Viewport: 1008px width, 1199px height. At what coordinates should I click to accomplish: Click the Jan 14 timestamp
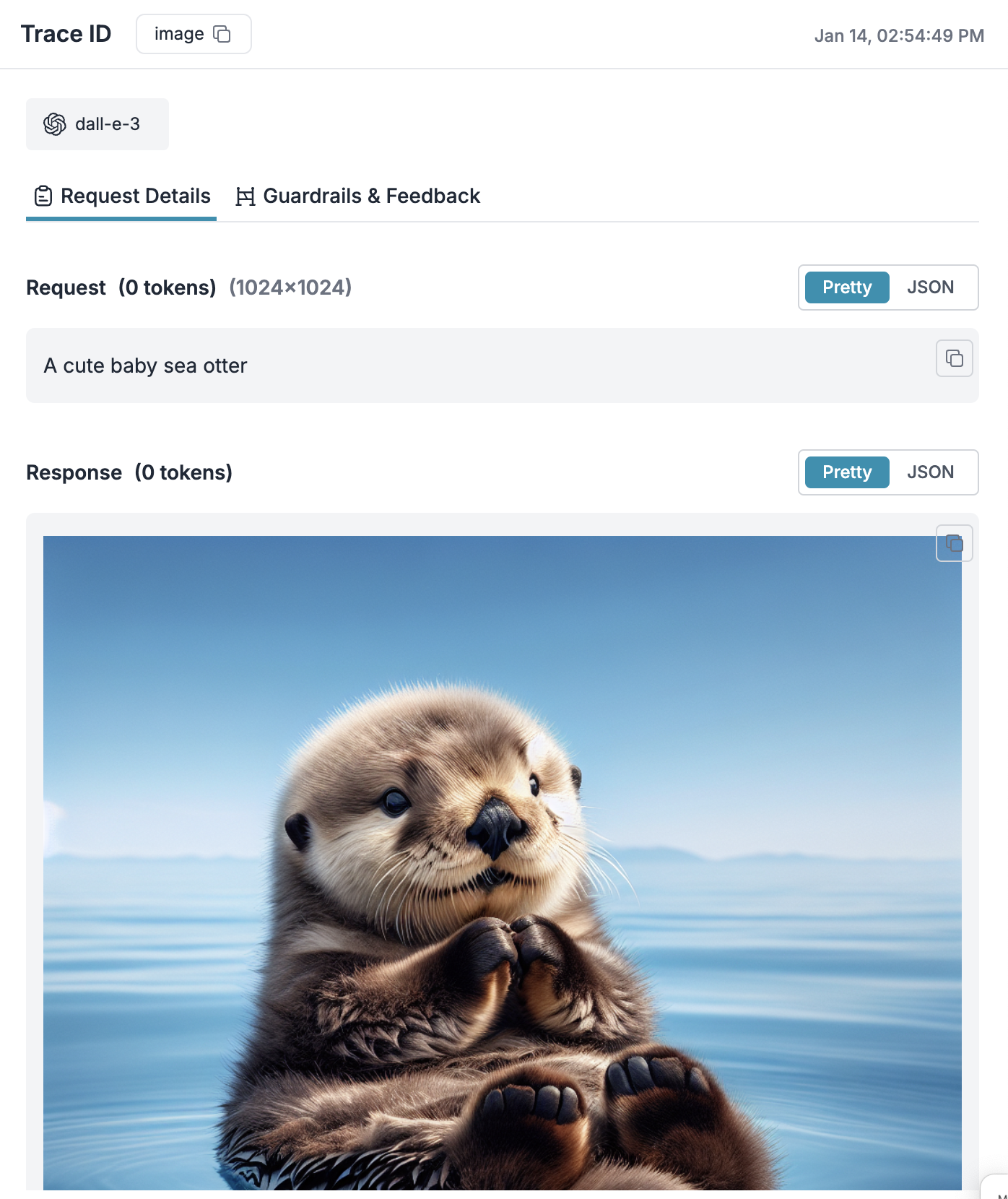[899, 35]
